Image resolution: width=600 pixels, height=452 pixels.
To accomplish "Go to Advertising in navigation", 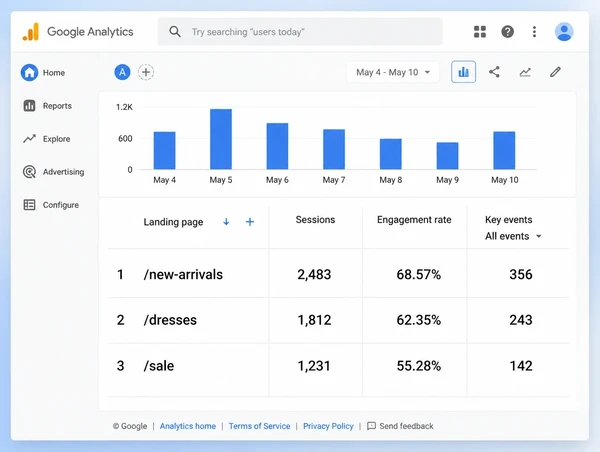I will (64, 172).
